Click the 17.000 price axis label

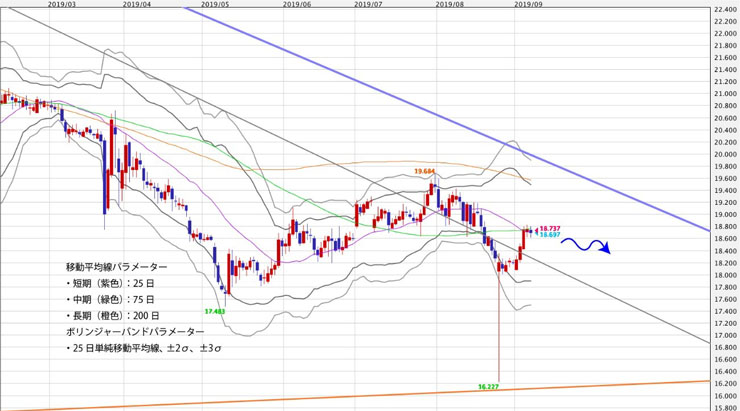tap(726, 336)
